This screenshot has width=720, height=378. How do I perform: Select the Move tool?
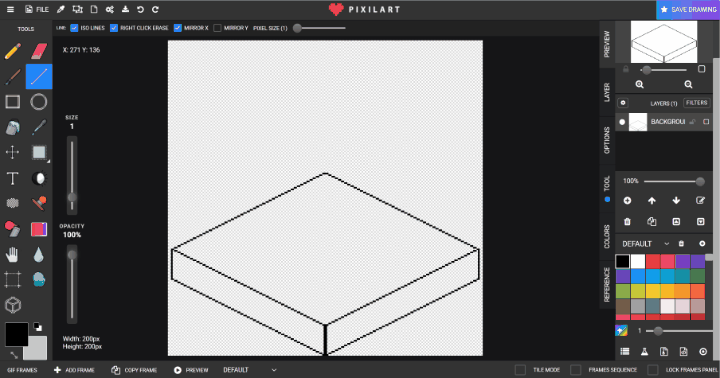coord(13,152)
